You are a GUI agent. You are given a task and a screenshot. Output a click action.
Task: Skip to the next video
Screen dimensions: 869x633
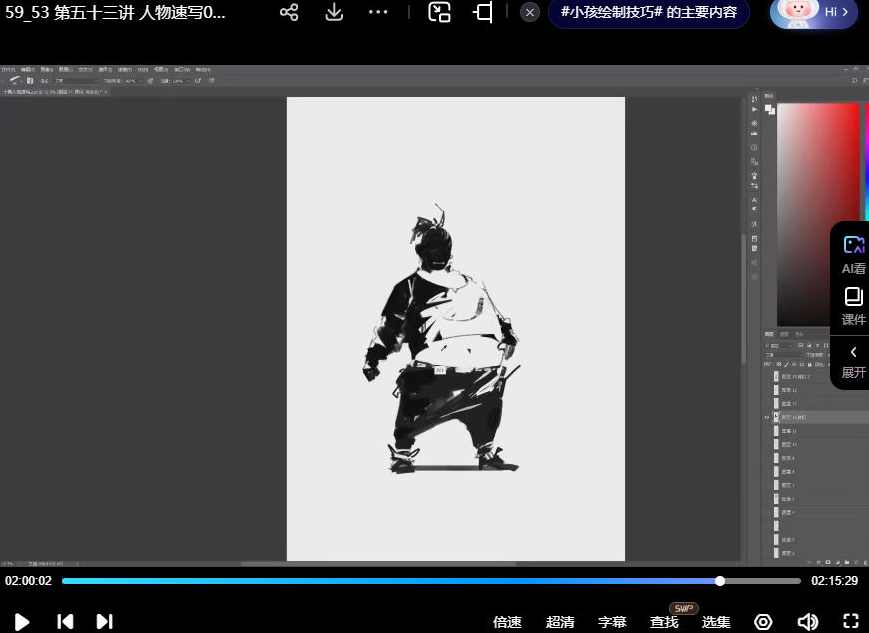pos(104,622)
